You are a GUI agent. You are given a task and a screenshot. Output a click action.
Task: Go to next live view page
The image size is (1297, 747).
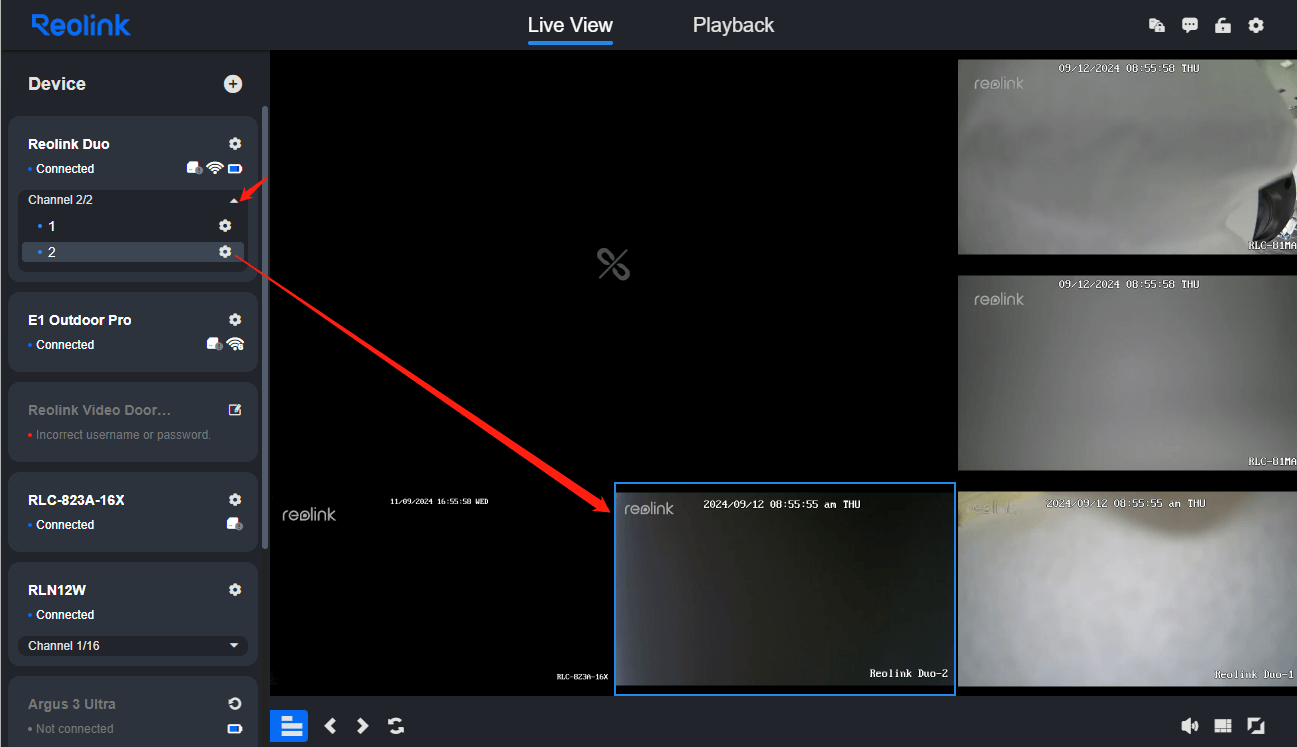(x=363, y=726)
